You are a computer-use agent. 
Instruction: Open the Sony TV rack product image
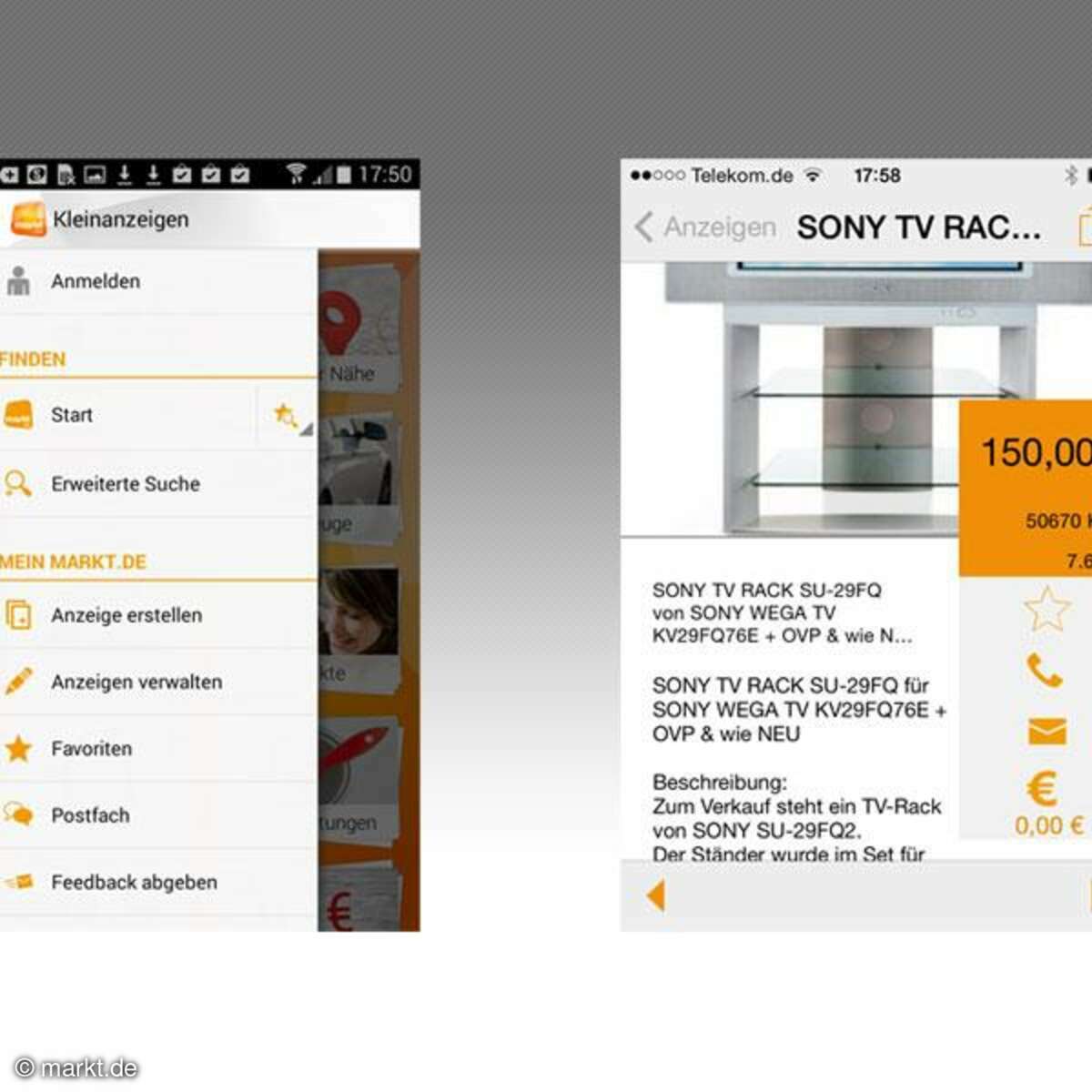(810, 400)
